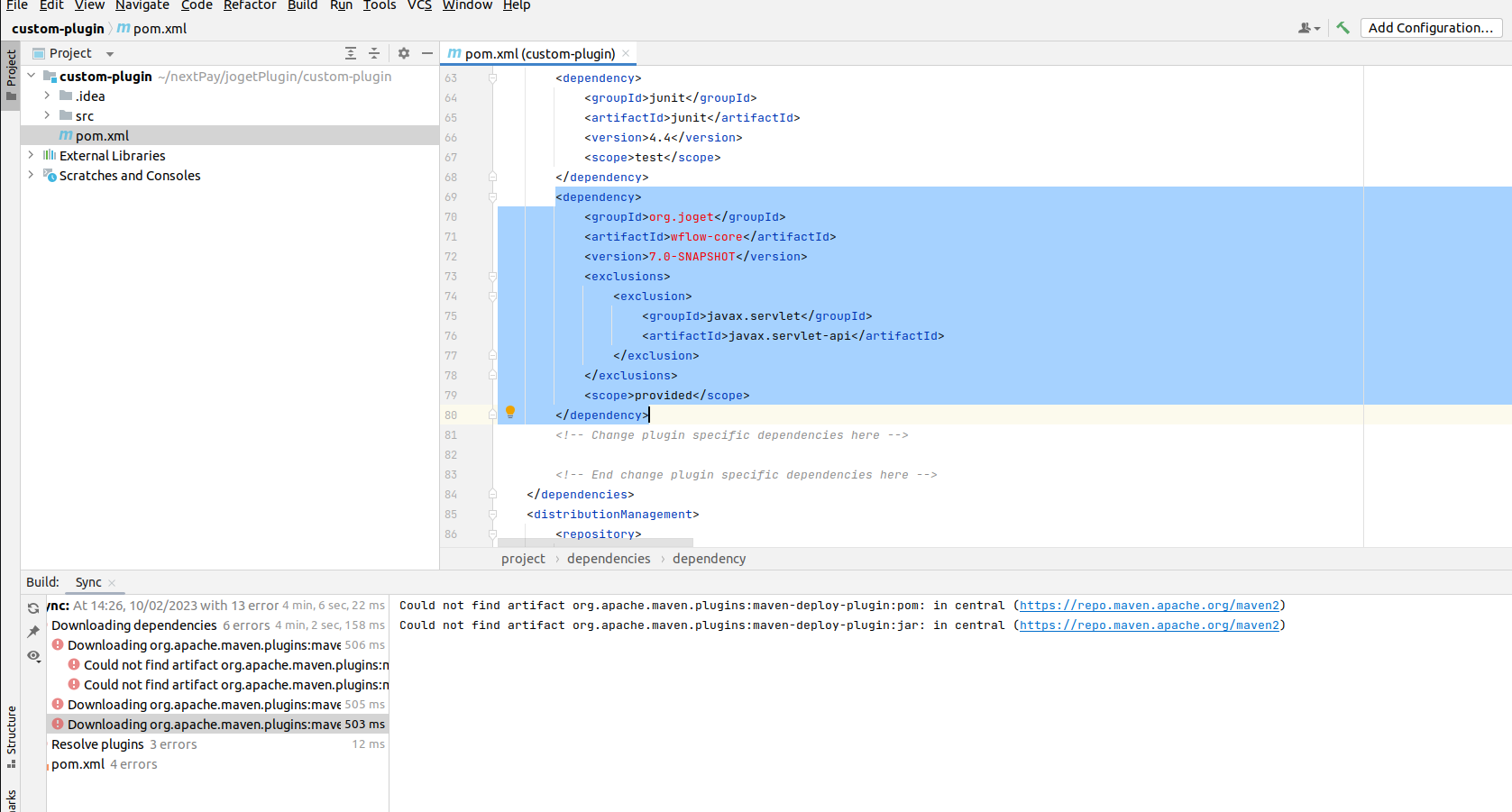Open the Build menu
Viewport: 1512px width, 812px height.
pos(303,5)
